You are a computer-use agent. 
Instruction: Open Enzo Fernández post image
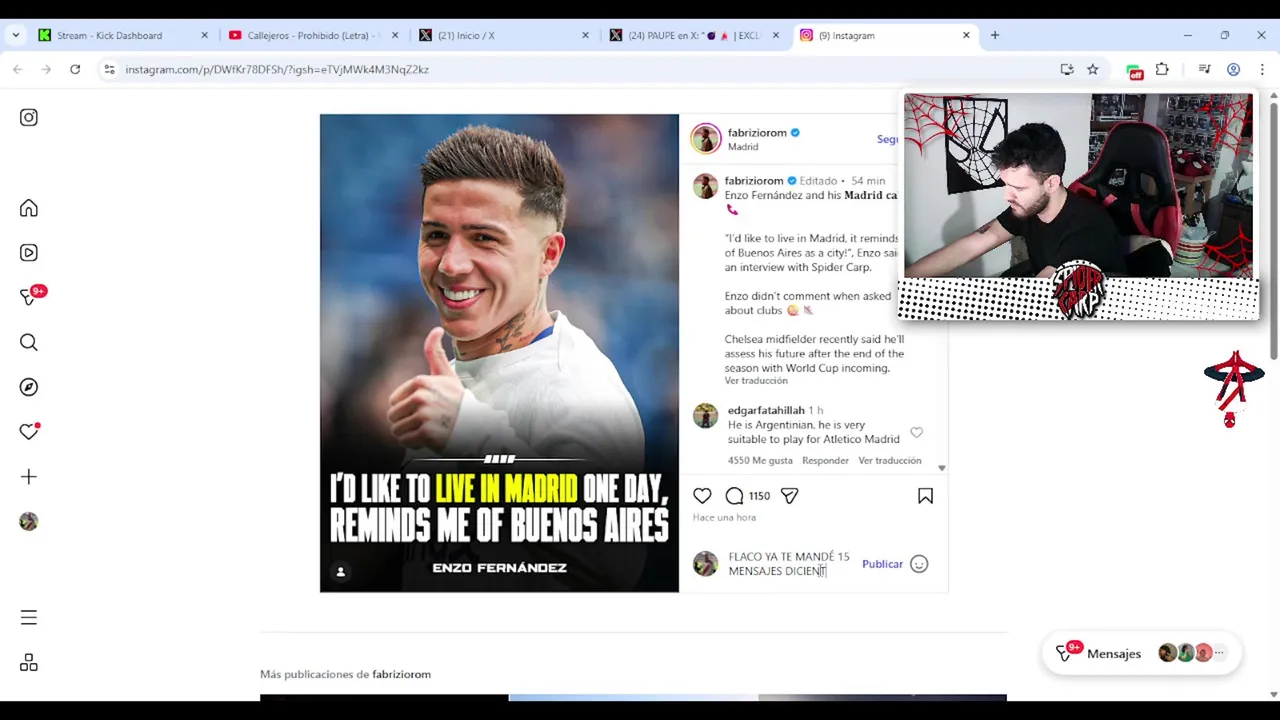click(x=499, y=353)
